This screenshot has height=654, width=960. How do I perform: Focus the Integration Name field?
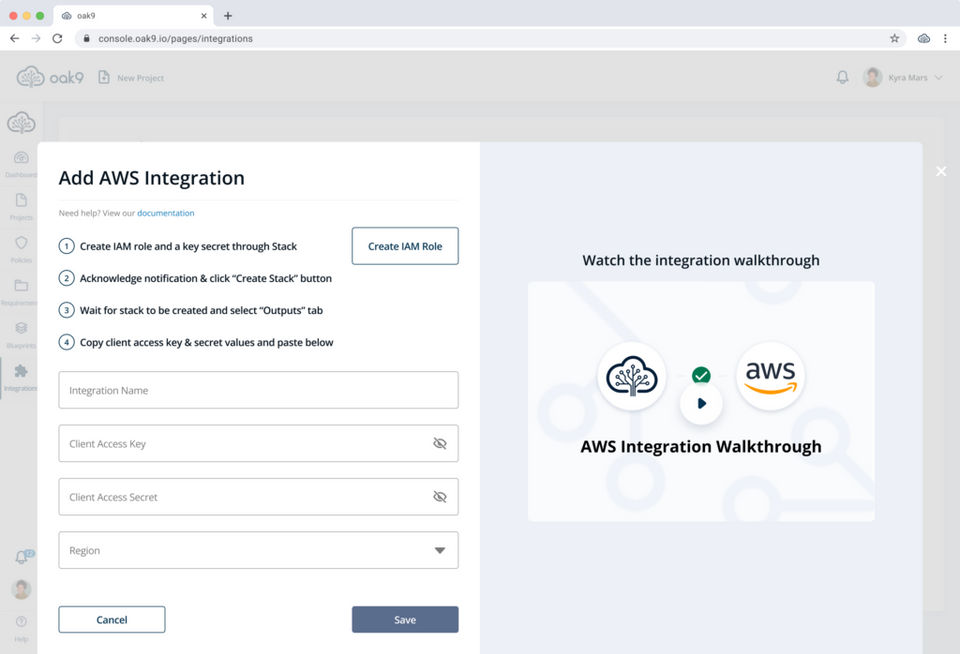coord(258,390)
